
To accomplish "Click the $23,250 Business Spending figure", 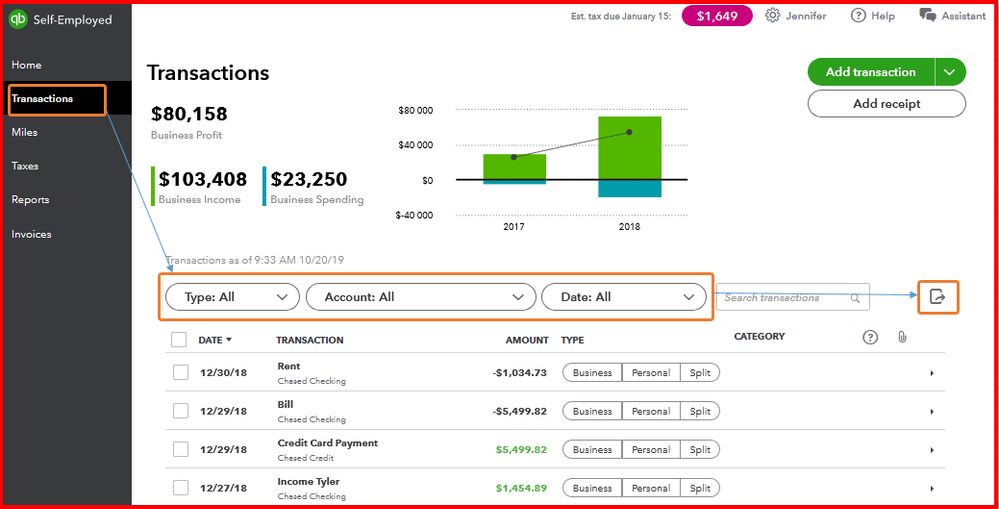I will (308, 179).
